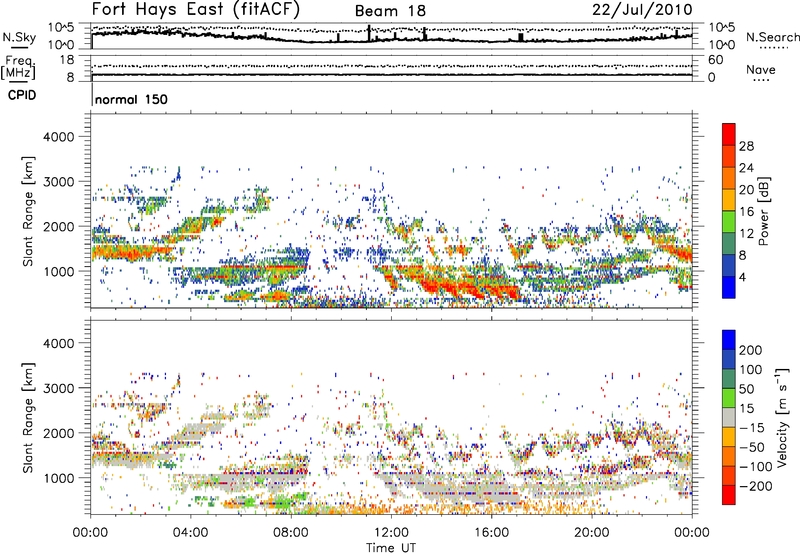Select the "Velocity [m s⁻¹]" colorbar title
Image resolution: width=800 pixels, height=554 pixels.
pos(782,417)
